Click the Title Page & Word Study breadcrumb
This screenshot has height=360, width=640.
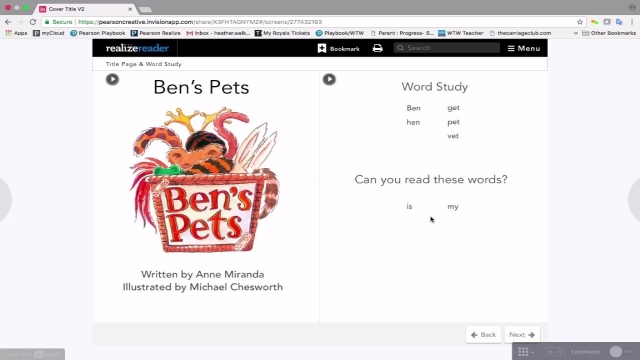pos(143,64)
